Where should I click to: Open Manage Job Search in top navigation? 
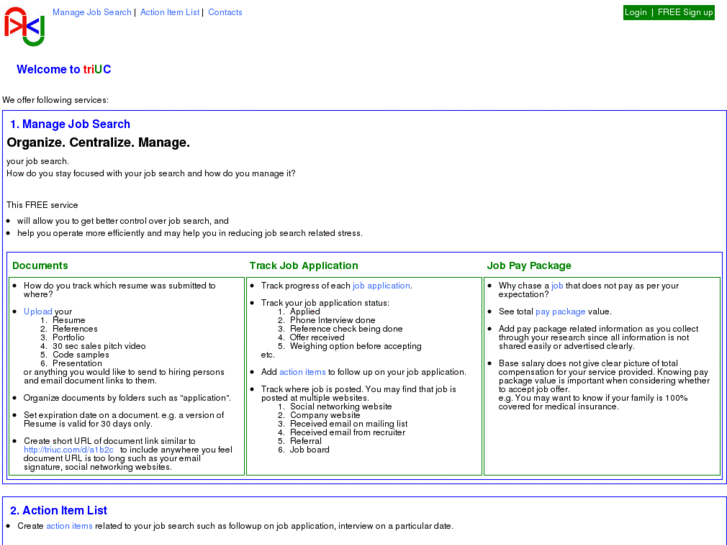click(x=92, y=13)
